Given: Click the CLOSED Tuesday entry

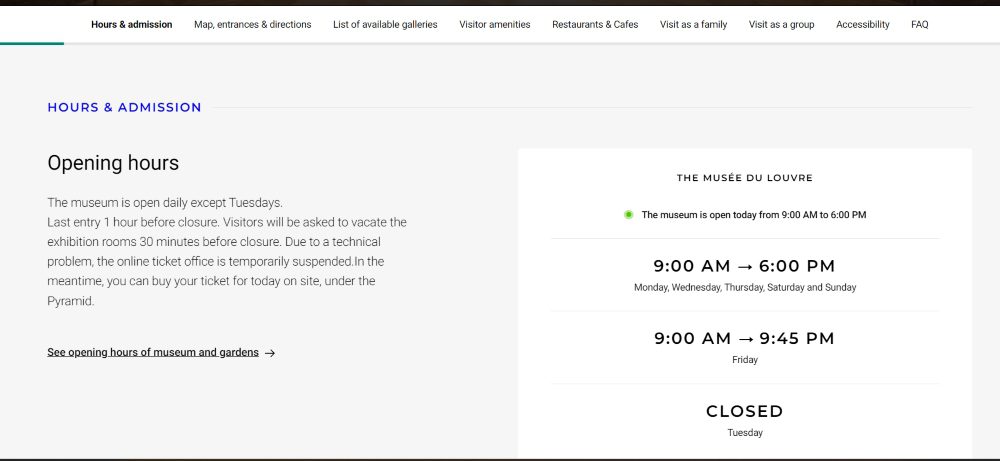Looking at the screenshot, I should click(744, 411).
